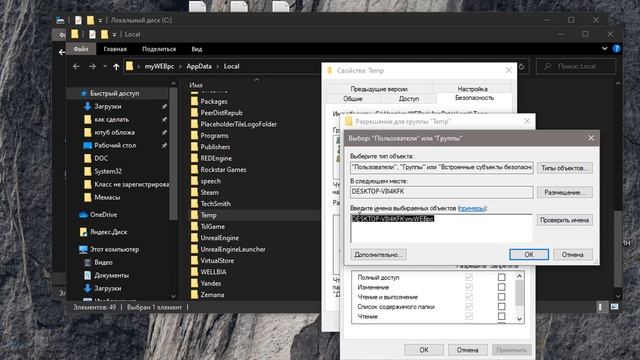Open Документы under Этот компьютер

pyautogui.click(x=111, y=276)
